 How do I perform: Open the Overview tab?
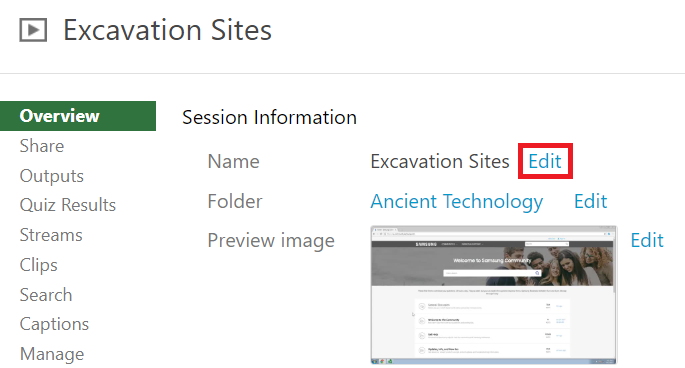tap(78, 116)
